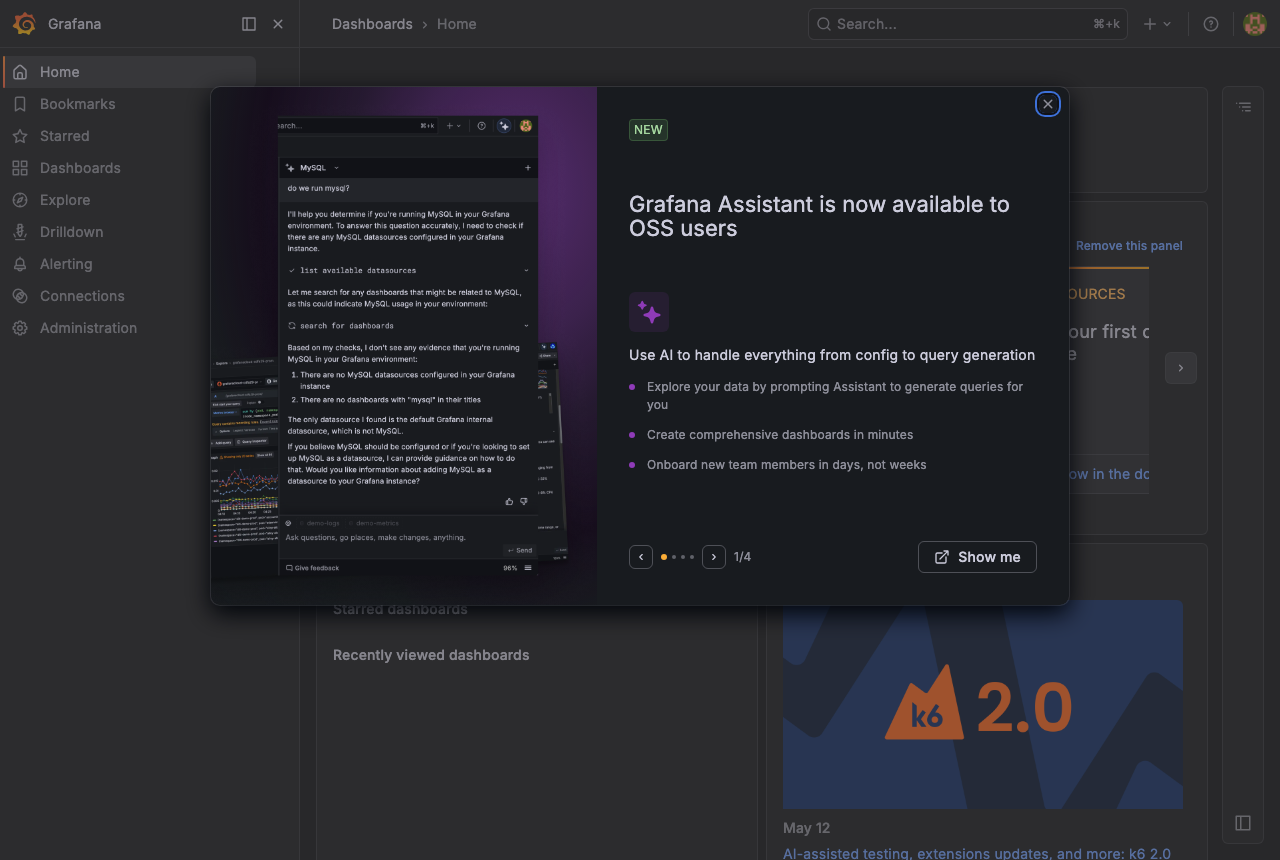Select the first orange pagination dot
Image resolution: width=1280 pixels, height=860 pixels.
point(664,557)
